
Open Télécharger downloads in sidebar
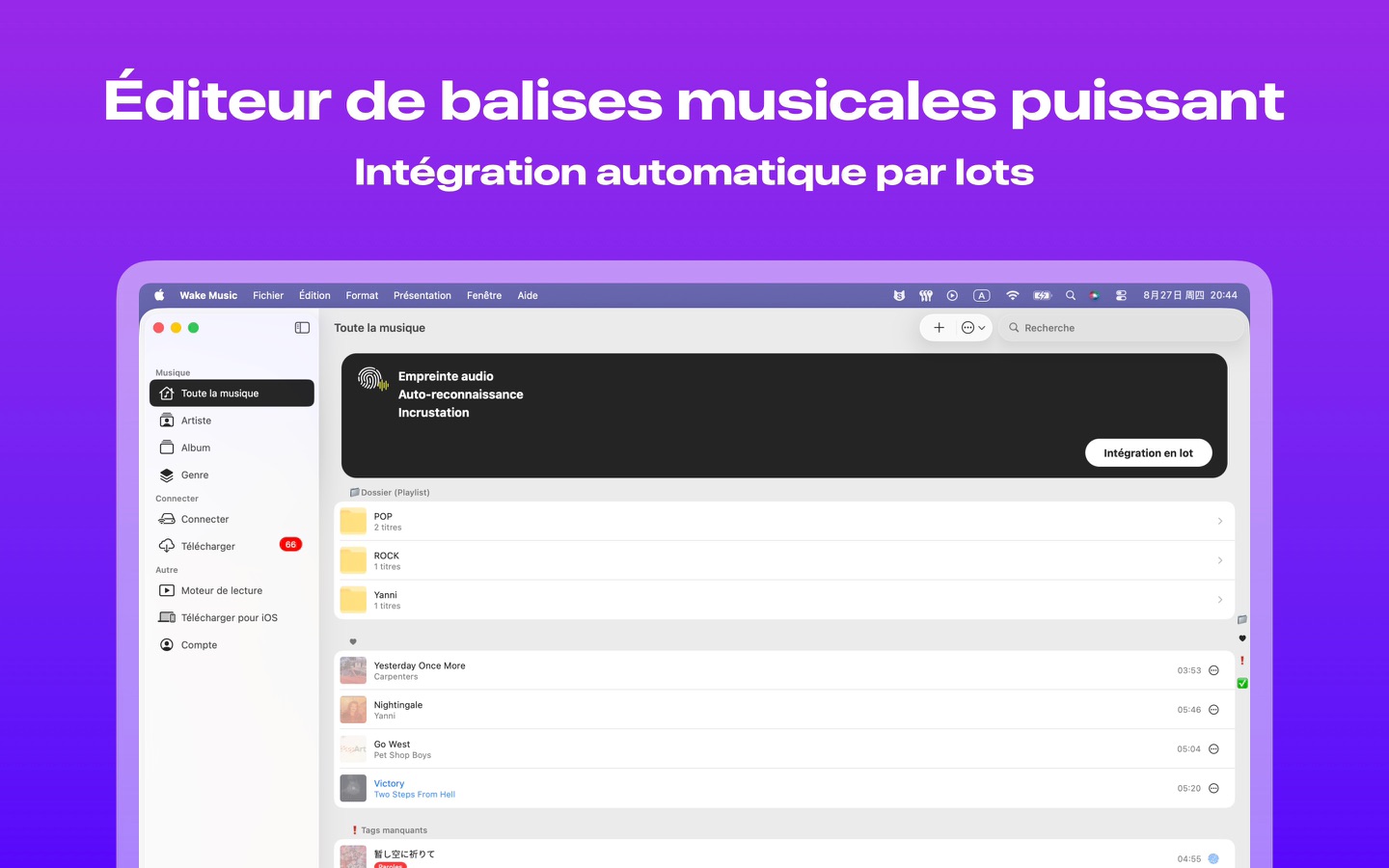(x=231, y=546)
